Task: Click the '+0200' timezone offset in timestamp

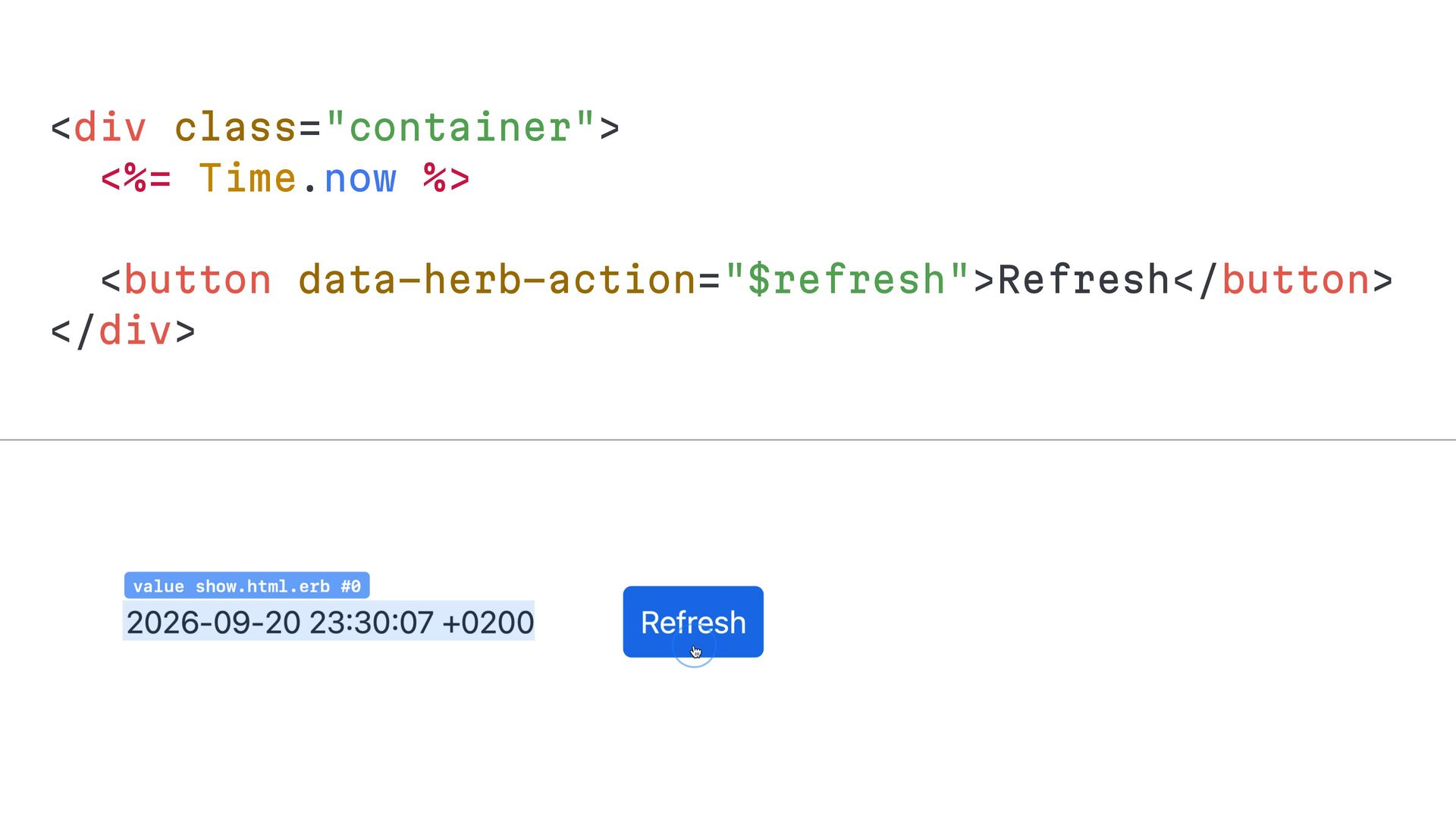Action: (x=488, y=623)
